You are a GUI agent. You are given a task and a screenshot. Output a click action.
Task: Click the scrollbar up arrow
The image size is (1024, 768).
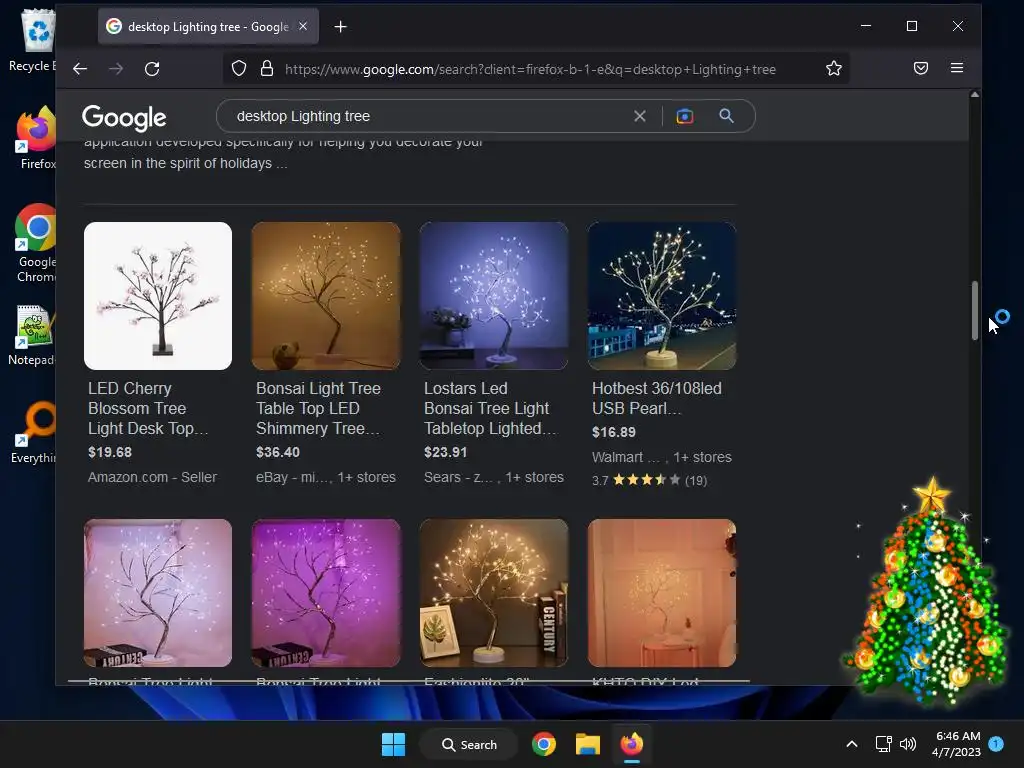click(974, 95)
